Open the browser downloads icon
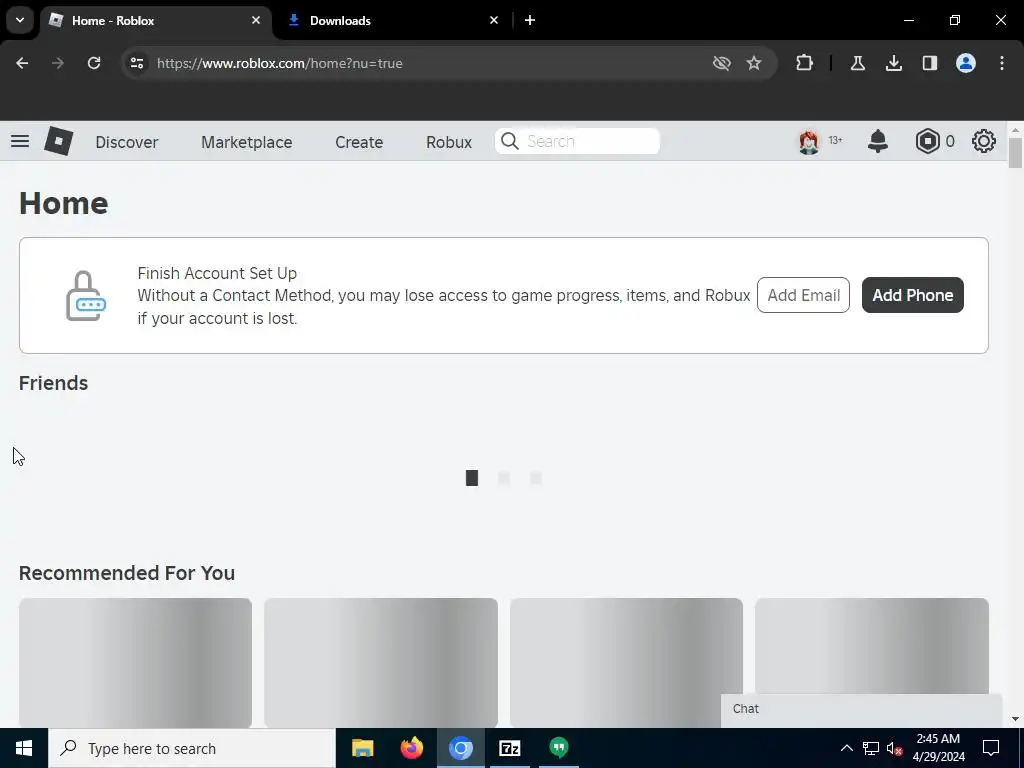The width and height of the screenshot is (1024, 768). tap(893, 63)
